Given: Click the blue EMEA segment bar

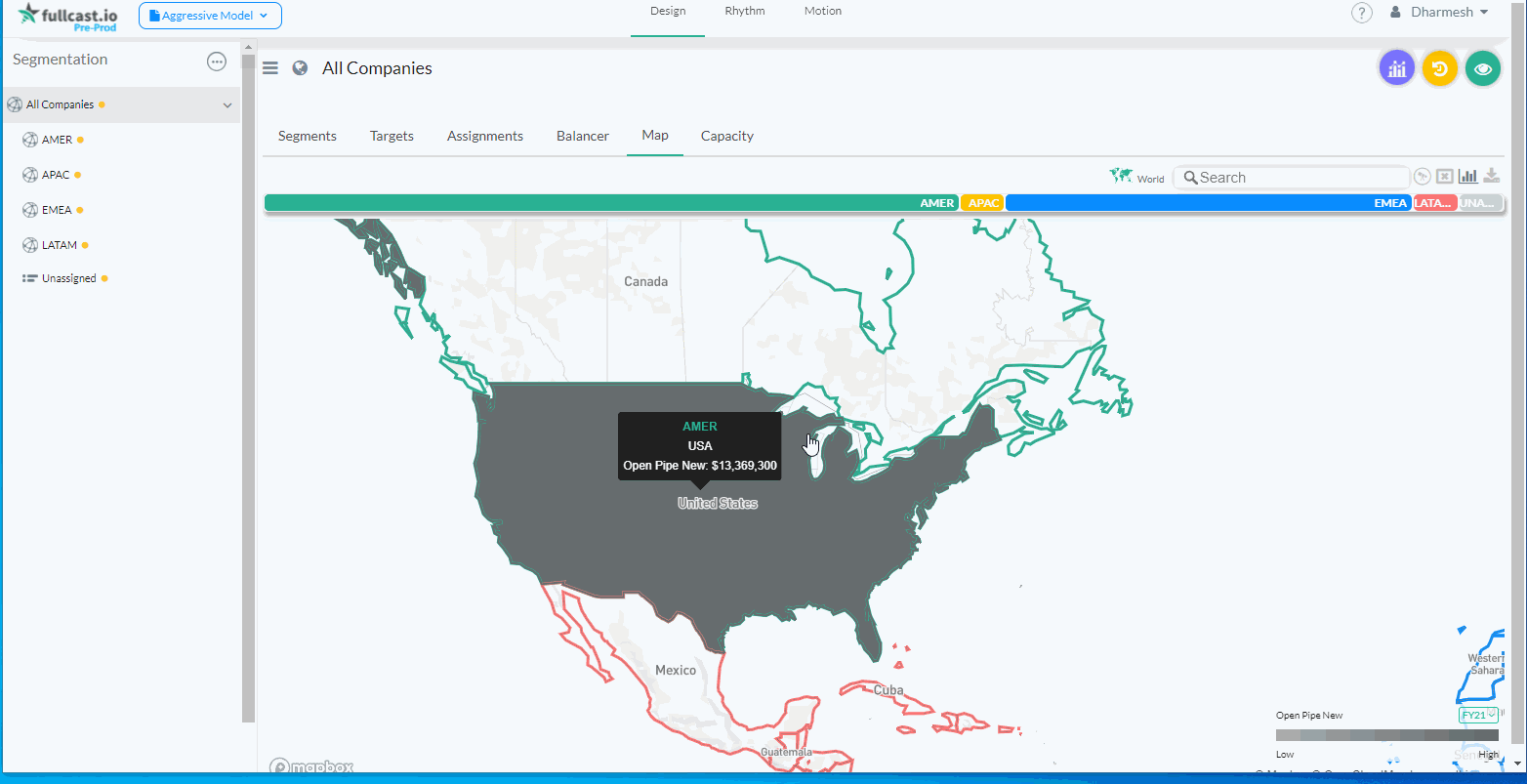Looking at the screenshot, I should (x=1209, y=203).
